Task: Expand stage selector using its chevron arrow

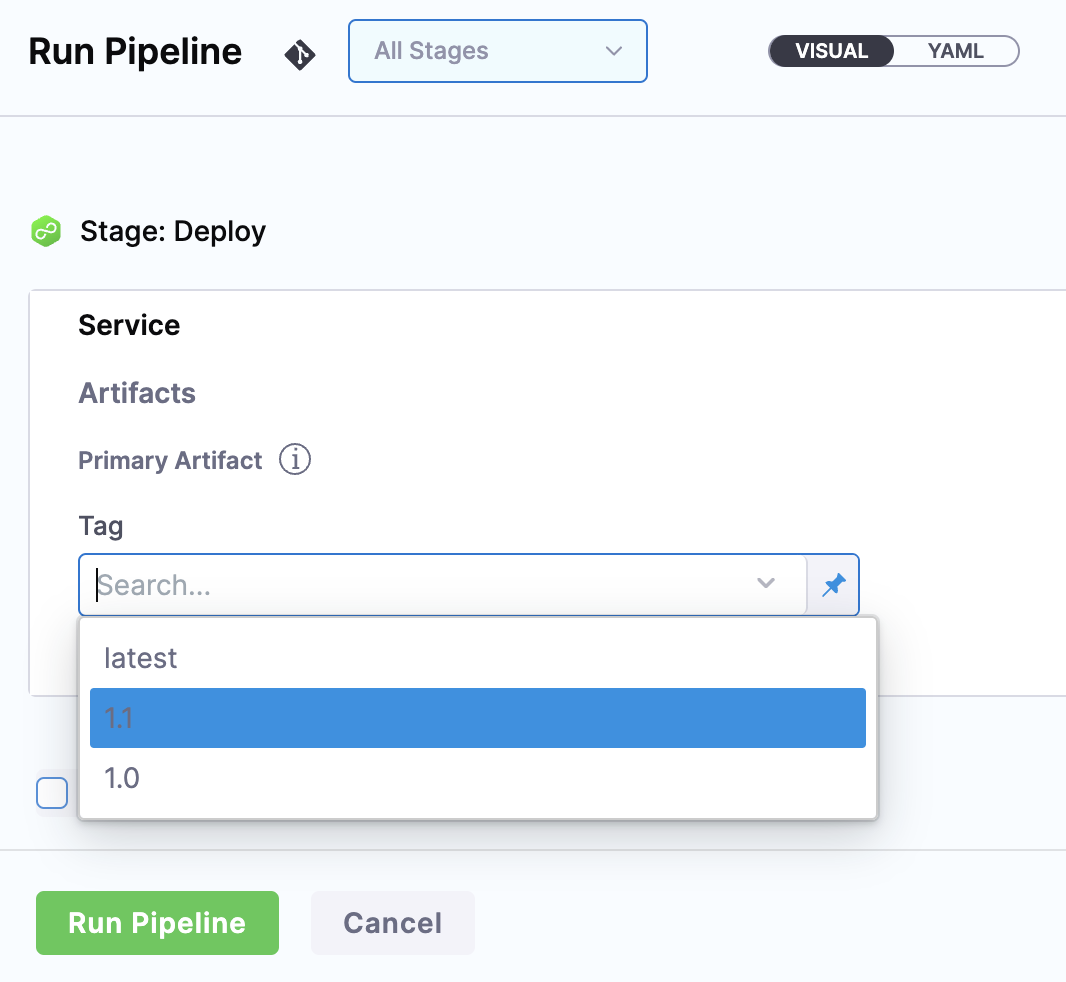Action: point(614,51)
